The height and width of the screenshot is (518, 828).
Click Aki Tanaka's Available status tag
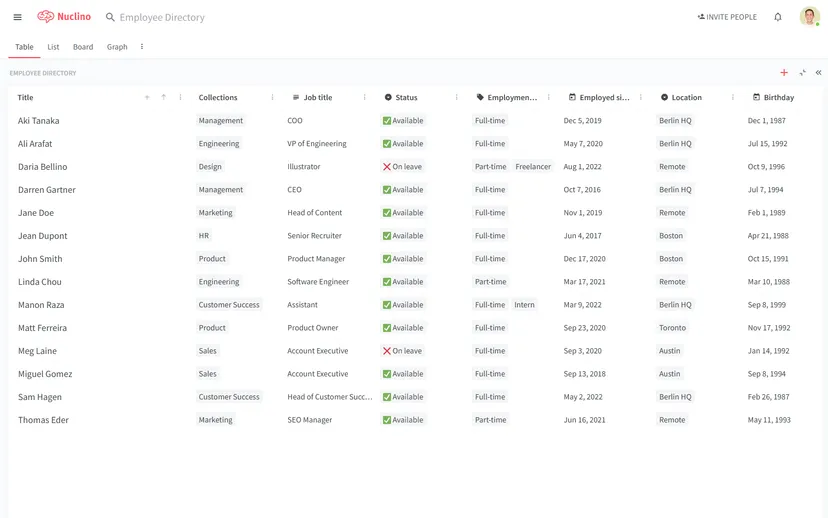403,120
